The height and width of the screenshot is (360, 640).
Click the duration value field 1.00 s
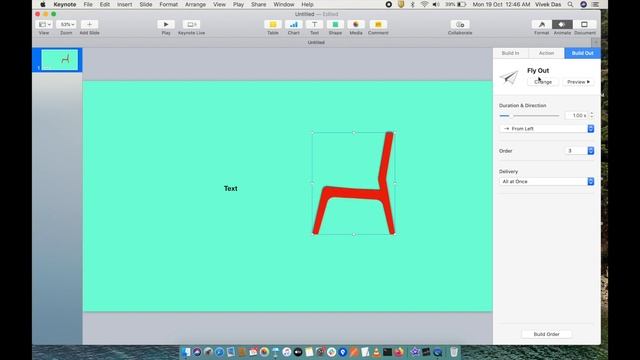click(576, 116)
